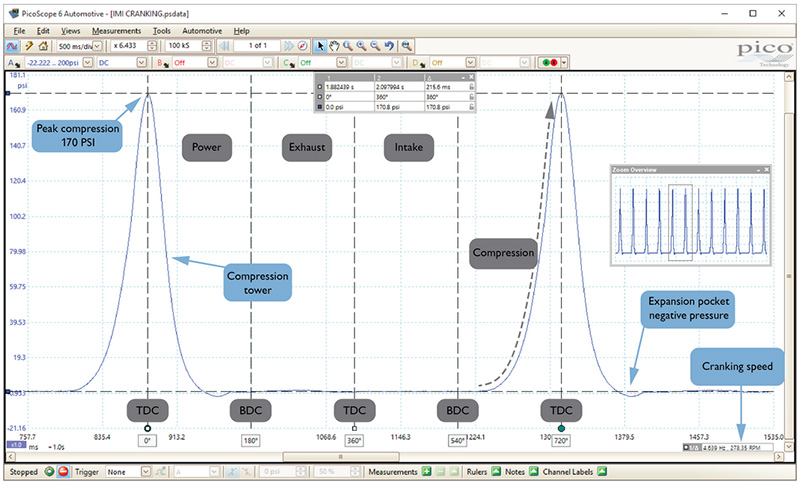Select the Hand pan tool
This screenshot has width=800, height=484.
click(334, 46)
